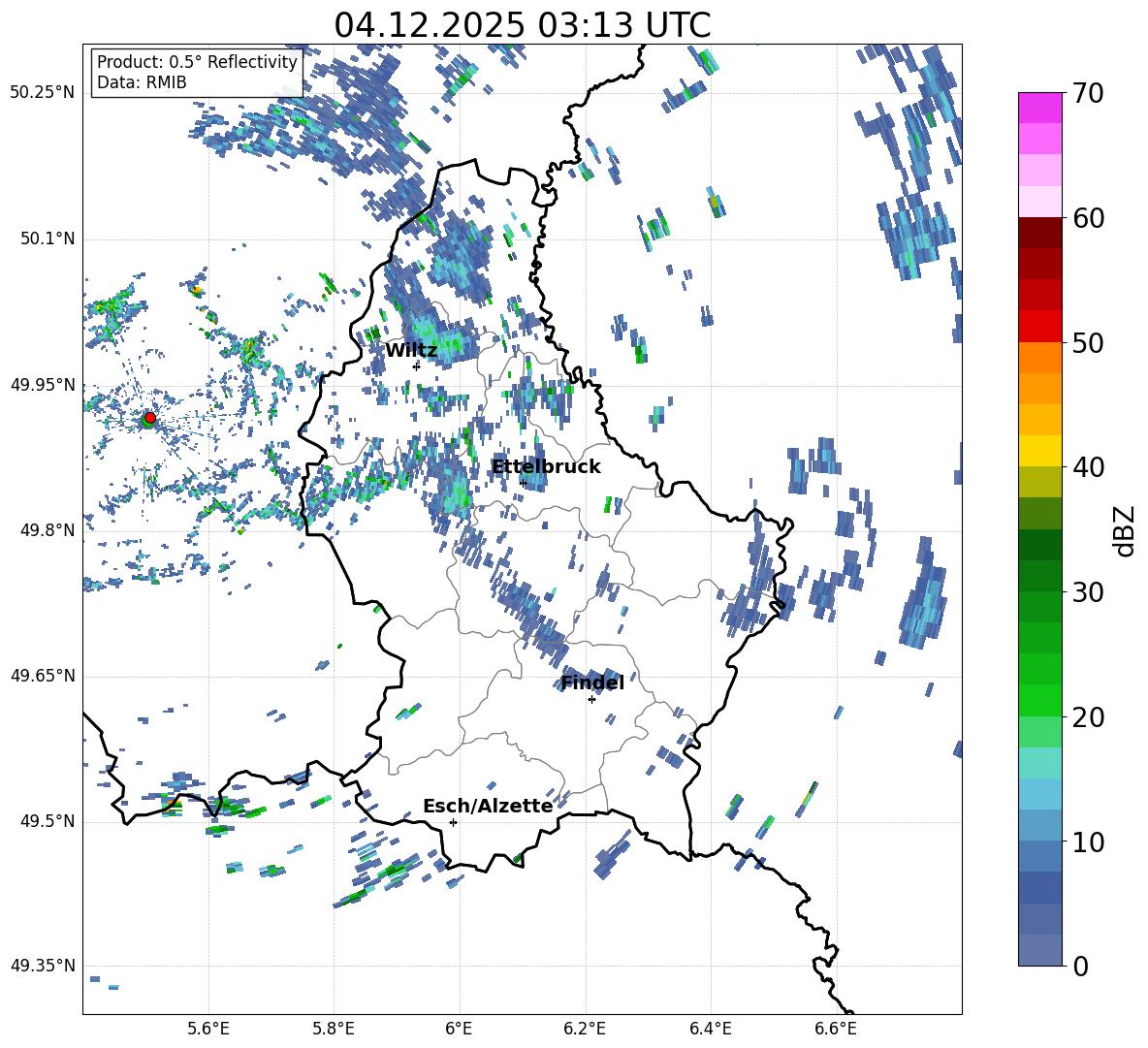Click the 49.8°N latitude label
Image resolution: width=1148 pixels, height=1048 pixels.
click(x=47, y=530)
